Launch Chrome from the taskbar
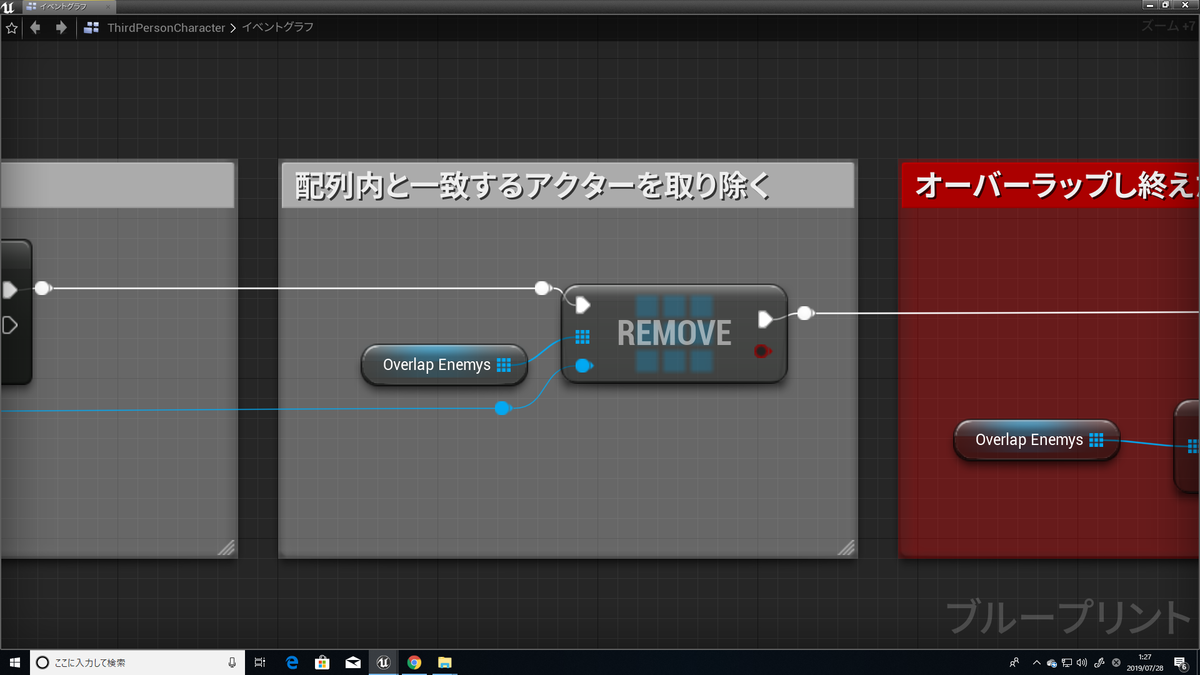Viewport: 1200px width, 675px height. click(413, 662)
